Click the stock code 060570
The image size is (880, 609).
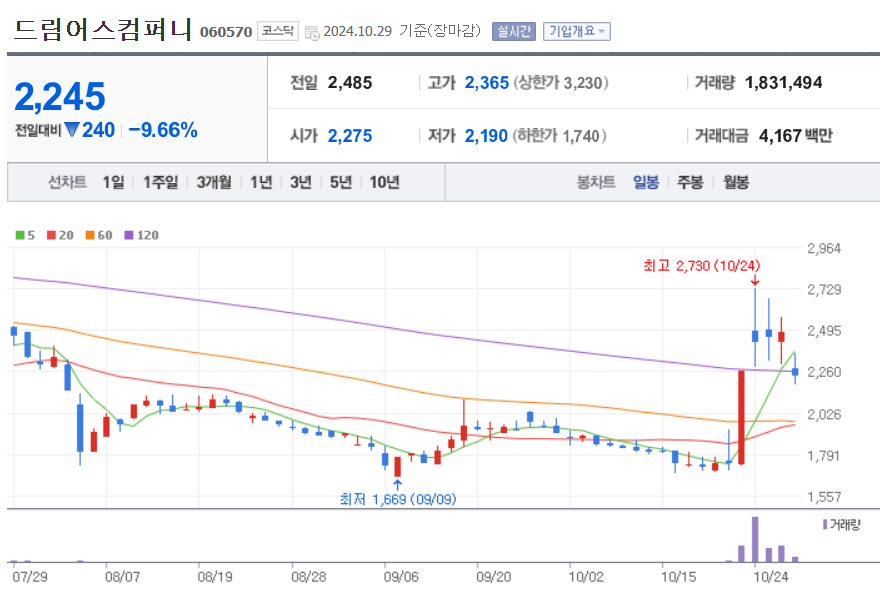pyautogui.click(x=226, y=32)
